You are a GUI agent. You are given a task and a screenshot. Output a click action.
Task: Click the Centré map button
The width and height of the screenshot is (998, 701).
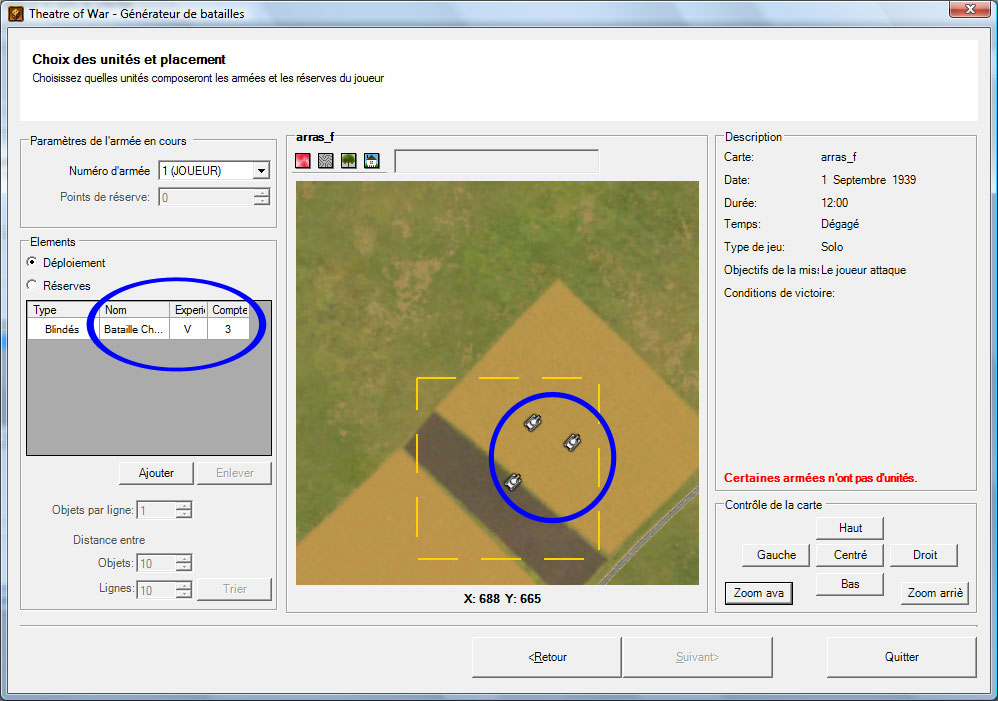[850, 555]
